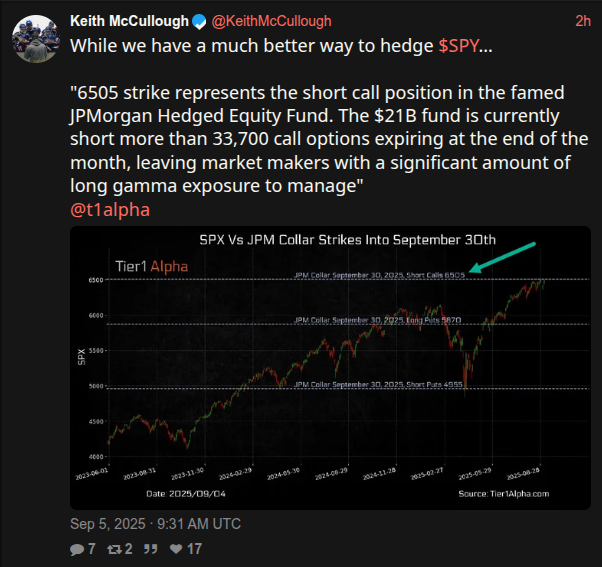The height and width of the screenshot is (567, 602).
Task: Enlarge the SPX vs JPM Collar chart image
Action: (330, 368)
